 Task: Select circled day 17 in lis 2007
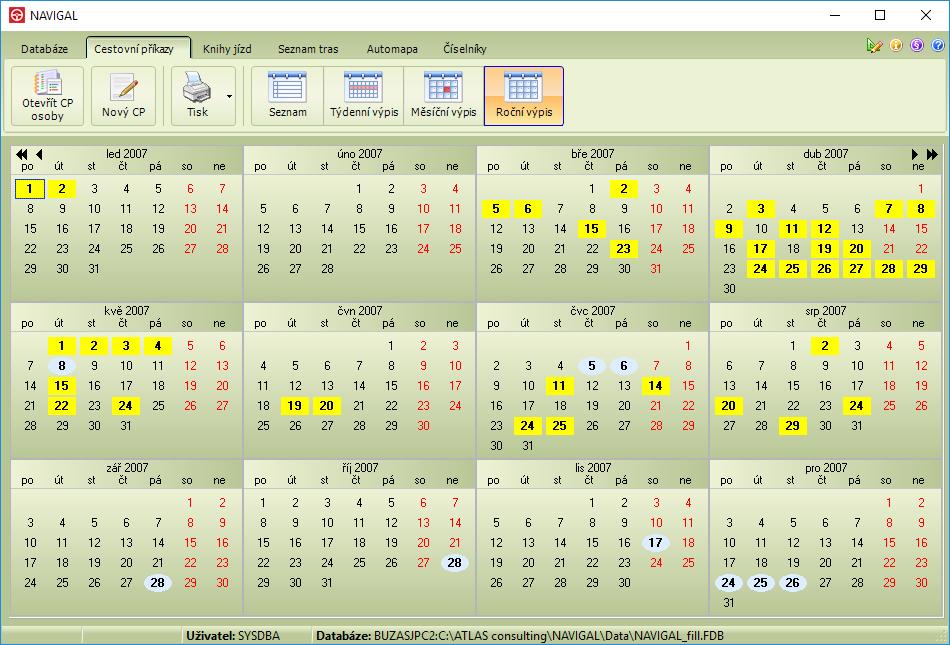click(x=656, y=543)
